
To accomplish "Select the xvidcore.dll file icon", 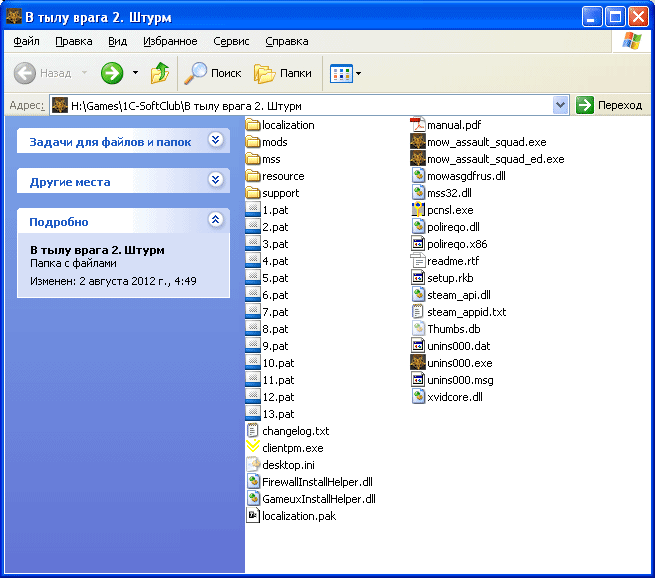I will pos(418,396).
